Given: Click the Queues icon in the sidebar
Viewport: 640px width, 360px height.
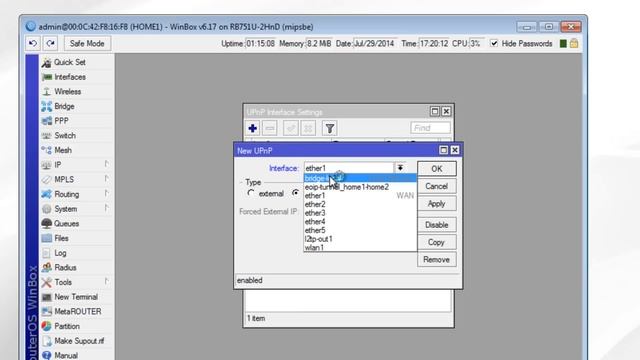Looking at the screenshot, I should tap(47, 224).
